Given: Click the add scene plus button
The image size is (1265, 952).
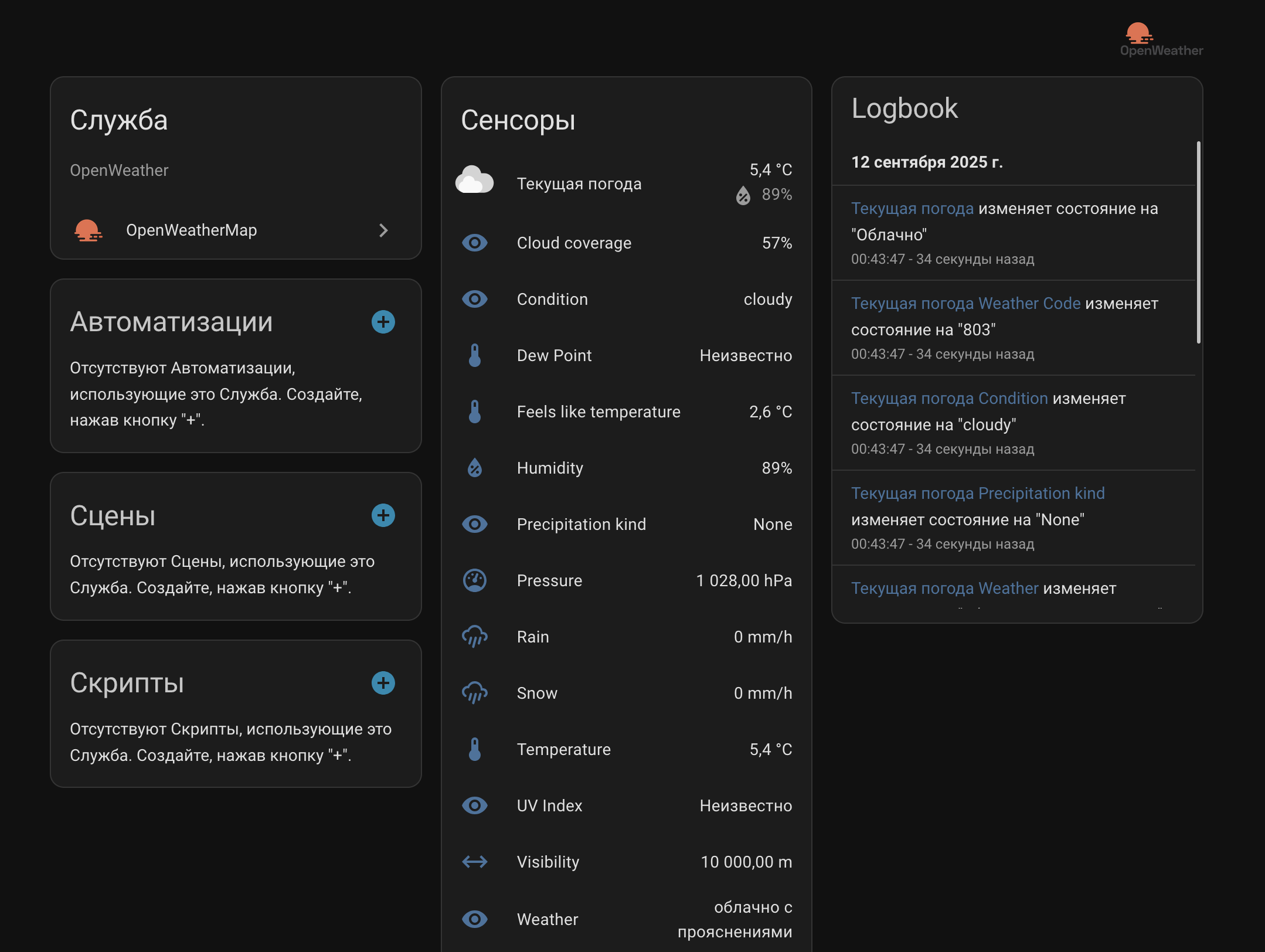Looking at the screenshot, I should click(383, 515).
